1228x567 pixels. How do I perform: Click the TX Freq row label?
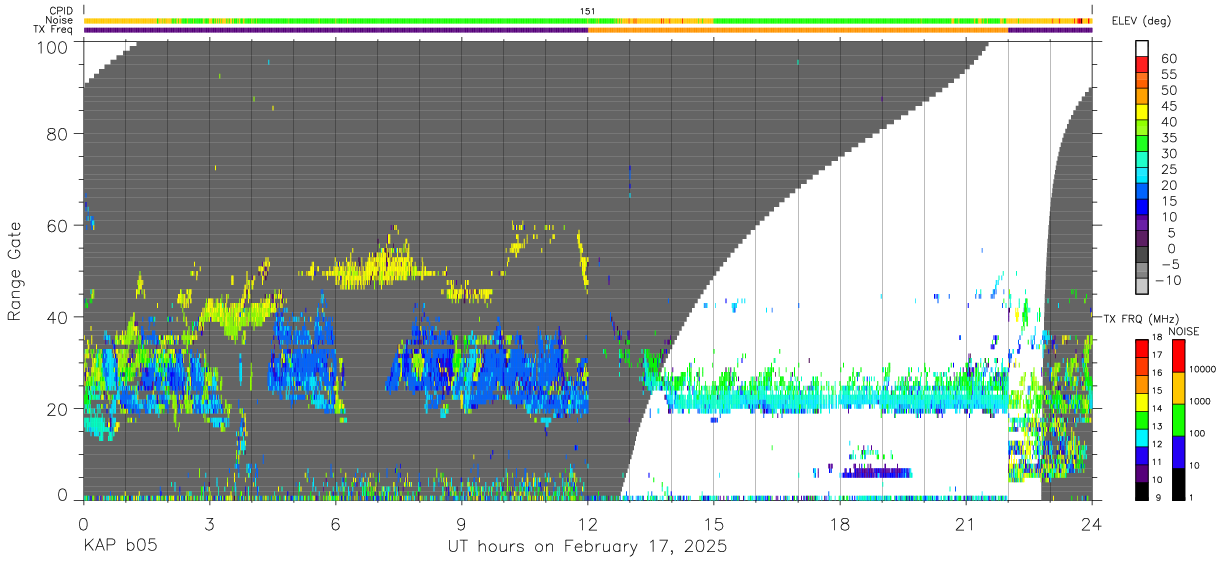pos(53,29)
